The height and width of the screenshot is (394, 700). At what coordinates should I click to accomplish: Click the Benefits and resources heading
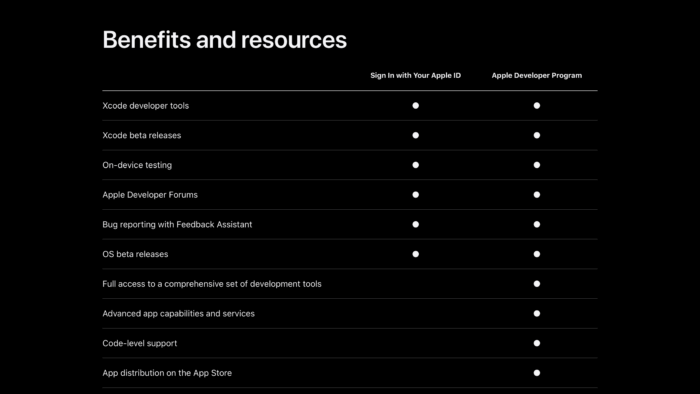click(225, 40)
